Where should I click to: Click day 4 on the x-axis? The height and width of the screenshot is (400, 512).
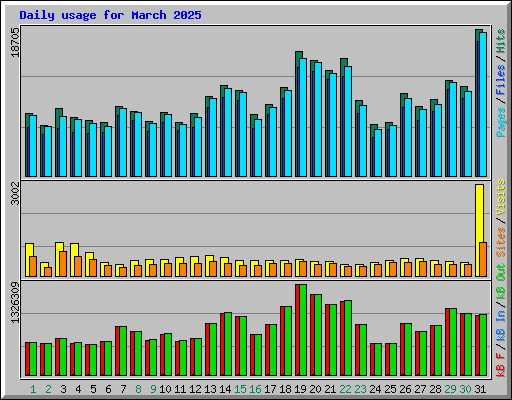[x=78, y=389]
